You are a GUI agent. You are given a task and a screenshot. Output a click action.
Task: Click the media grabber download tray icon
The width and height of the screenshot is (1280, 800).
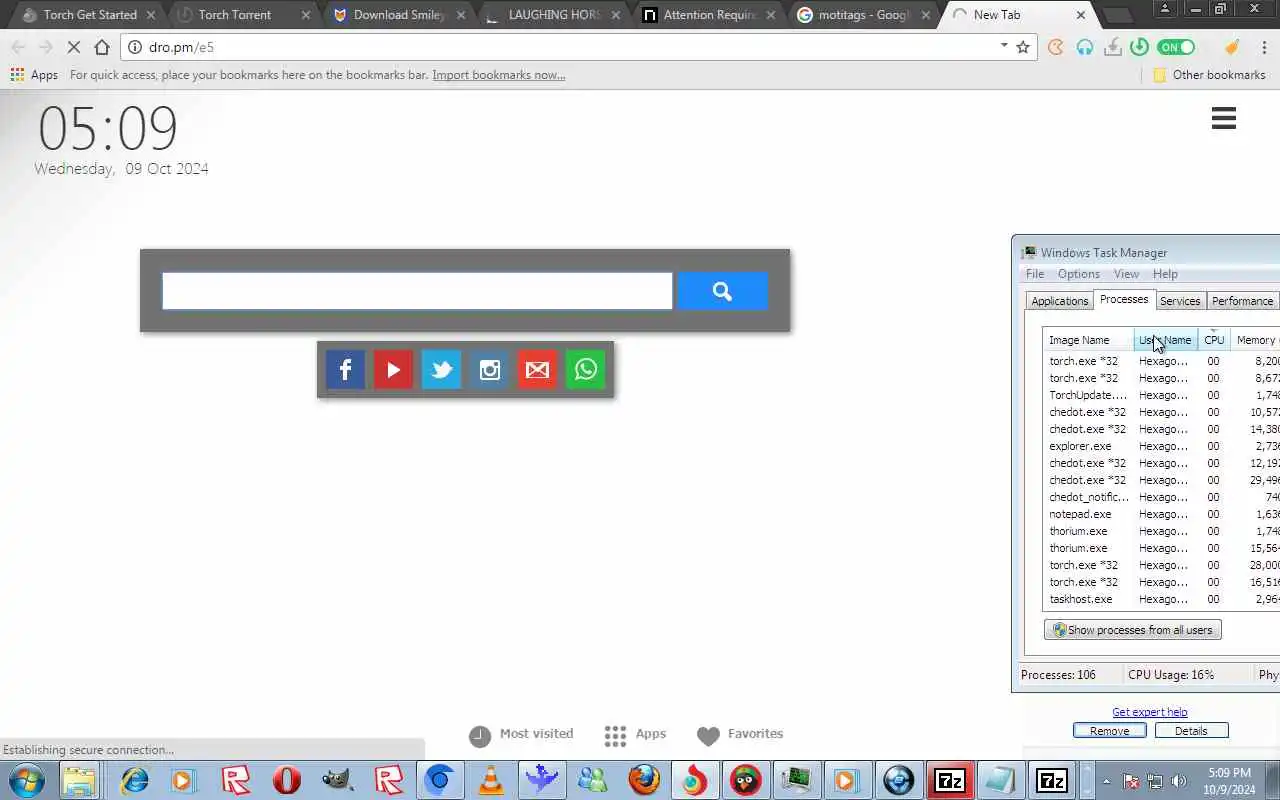[1112, 47]
